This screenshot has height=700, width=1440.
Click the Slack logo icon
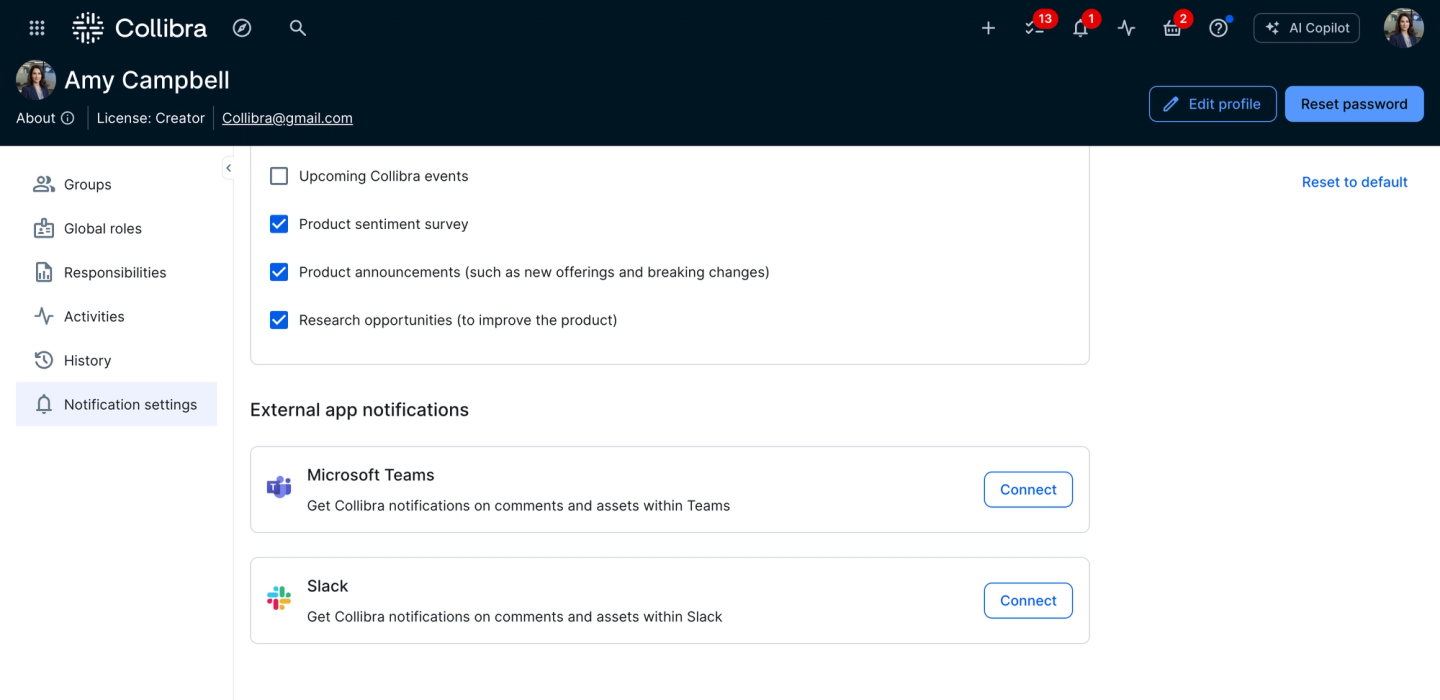[279, 598]
